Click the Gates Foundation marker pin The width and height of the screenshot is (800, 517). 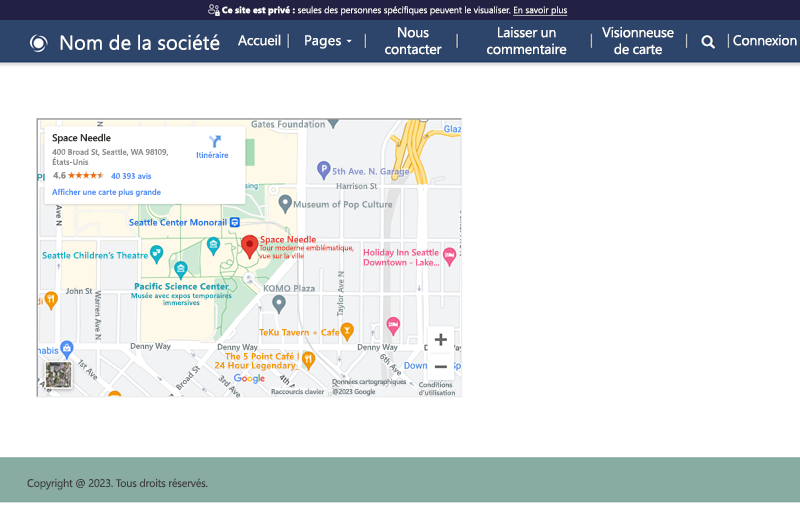pyautogui.click(x=333, y=124)
